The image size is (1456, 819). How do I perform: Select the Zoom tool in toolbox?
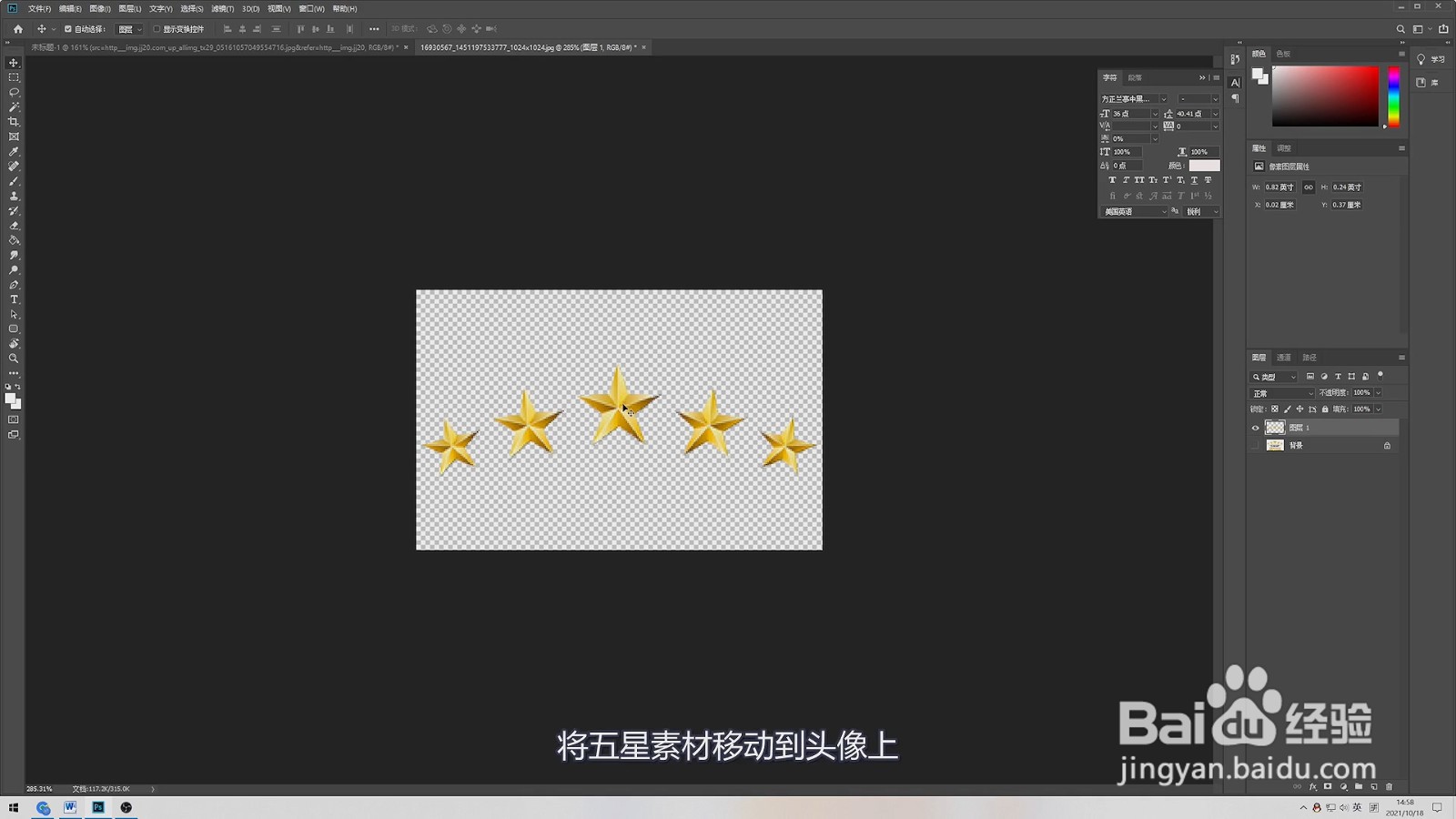coord(14,359)
